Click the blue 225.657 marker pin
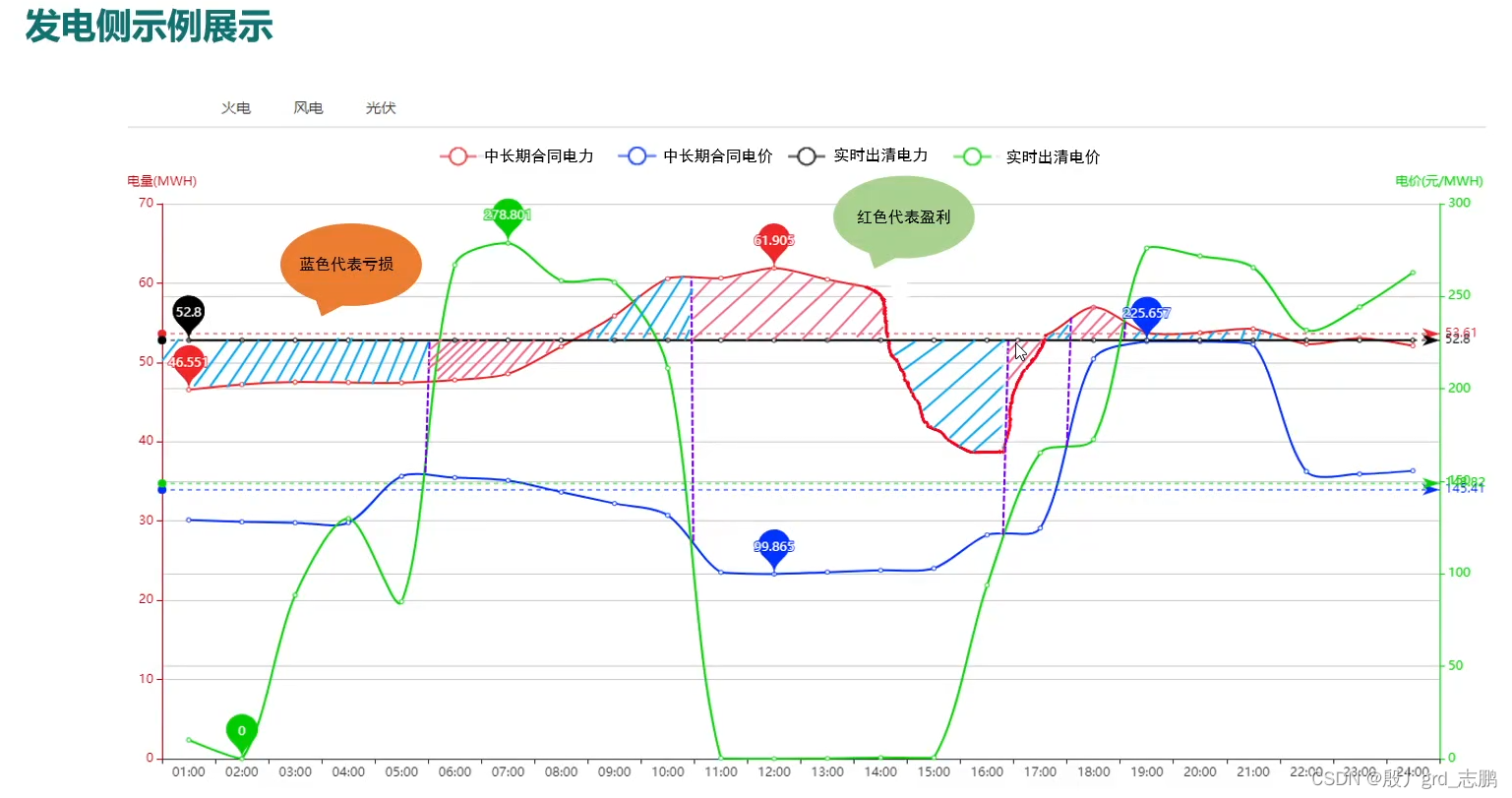1512x798 pixels. click(x=1146, y=315)
